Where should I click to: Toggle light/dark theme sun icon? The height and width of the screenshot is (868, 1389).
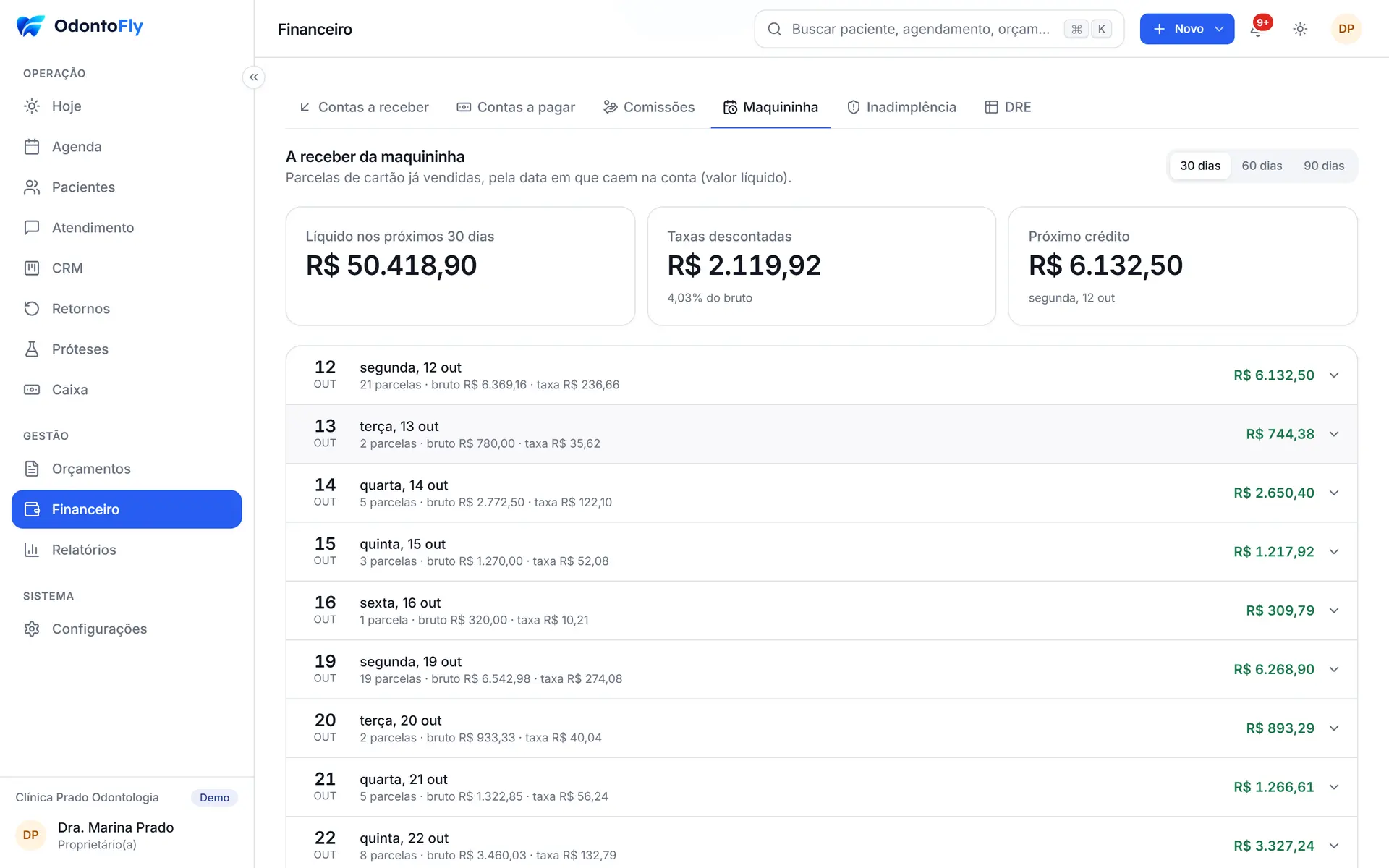pos(1300,29)
